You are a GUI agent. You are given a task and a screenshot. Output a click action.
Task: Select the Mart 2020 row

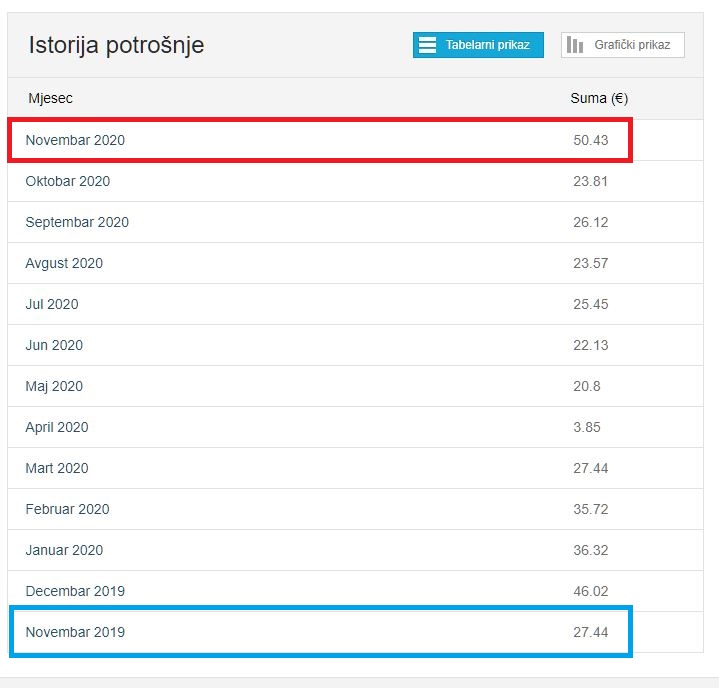pyautogui.click(x=355, y=468)
